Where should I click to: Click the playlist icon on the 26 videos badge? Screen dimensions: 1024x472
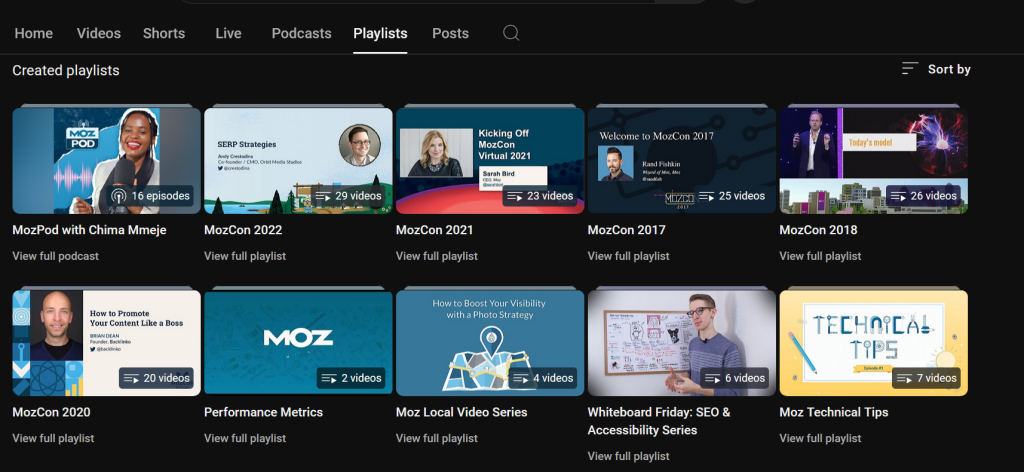point(899,196)
